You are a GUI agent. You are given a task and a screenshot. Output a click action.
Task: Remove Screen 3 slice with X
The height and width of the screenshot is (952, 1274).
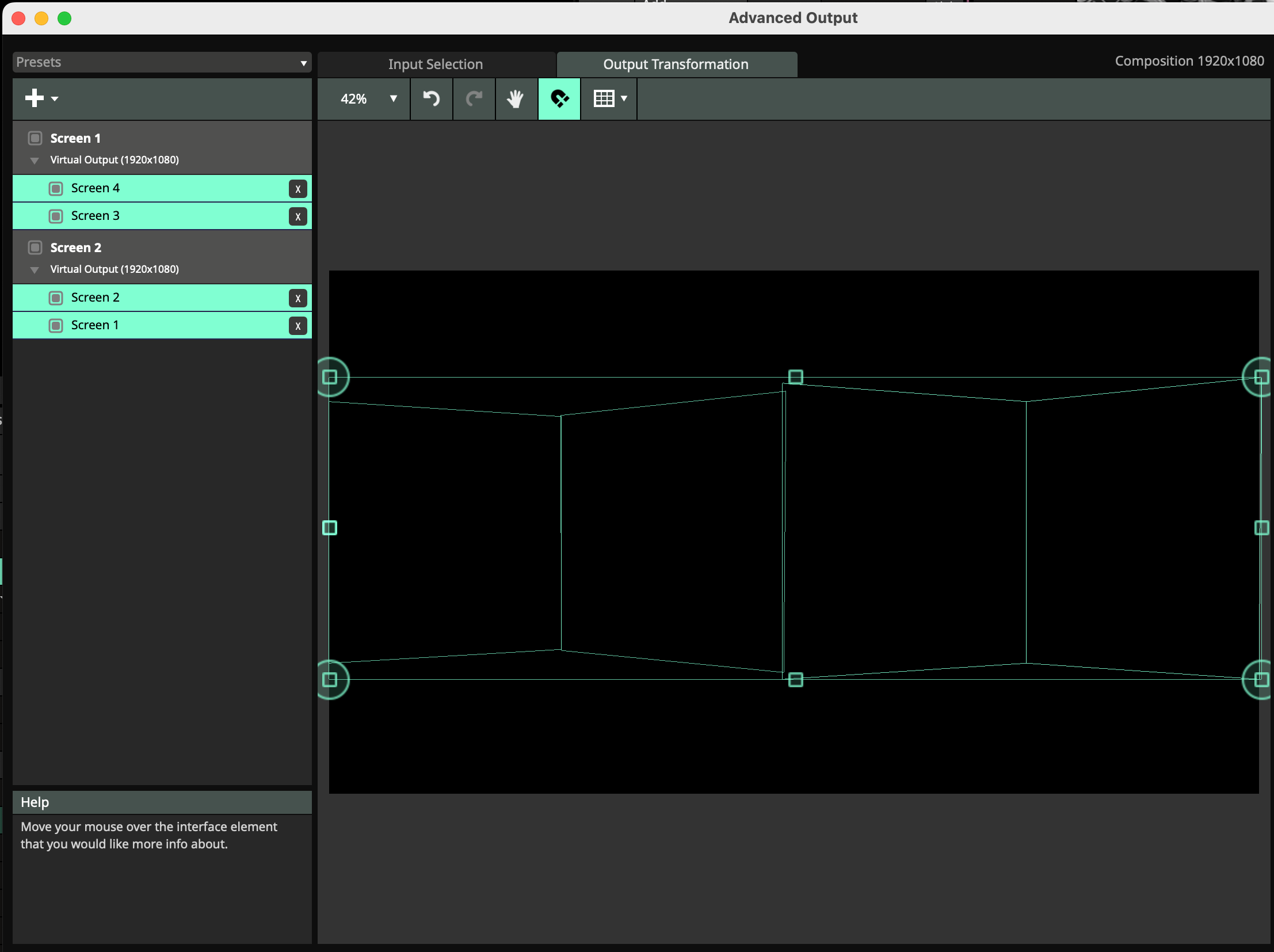pyautogui.click(x=297, y=216)
